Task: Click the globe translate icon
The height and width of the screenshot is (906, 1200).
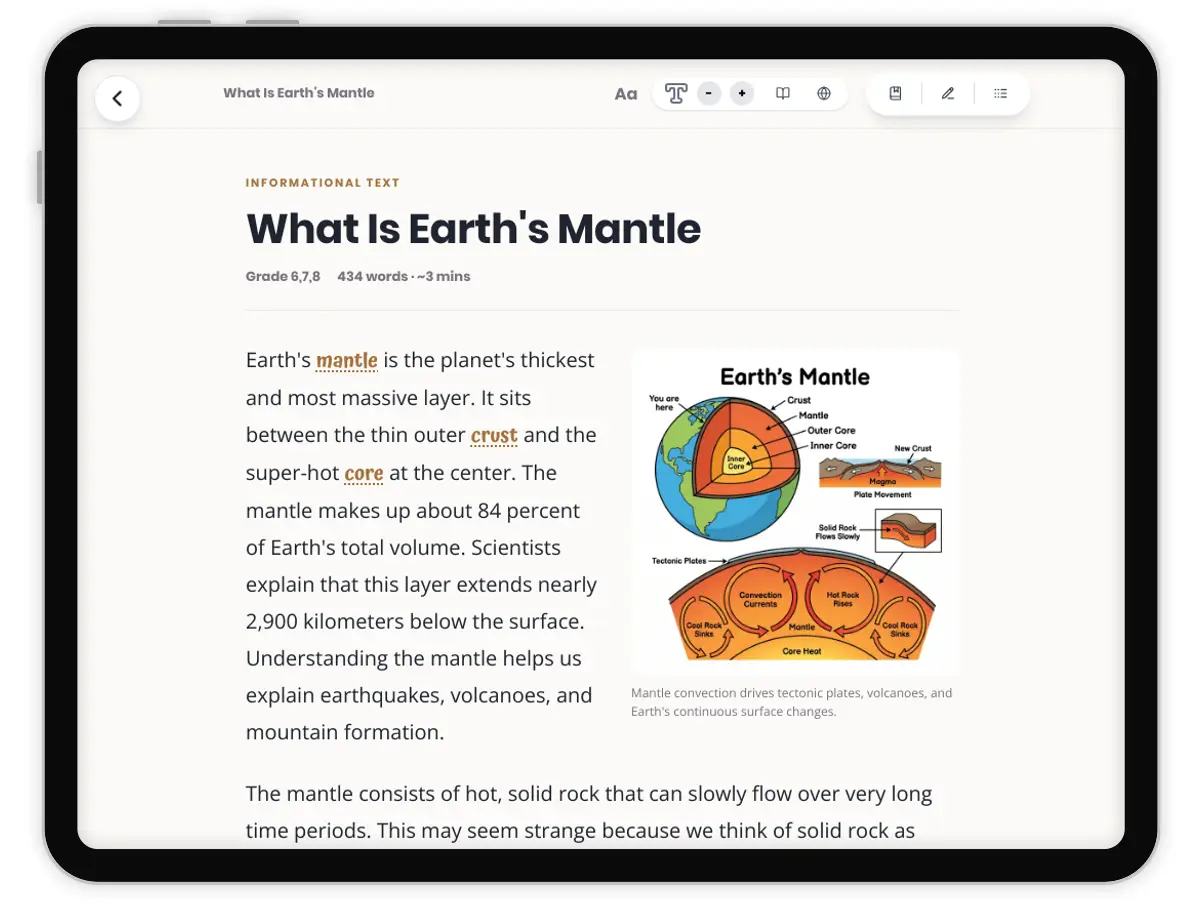Action: tap(824, 94)
